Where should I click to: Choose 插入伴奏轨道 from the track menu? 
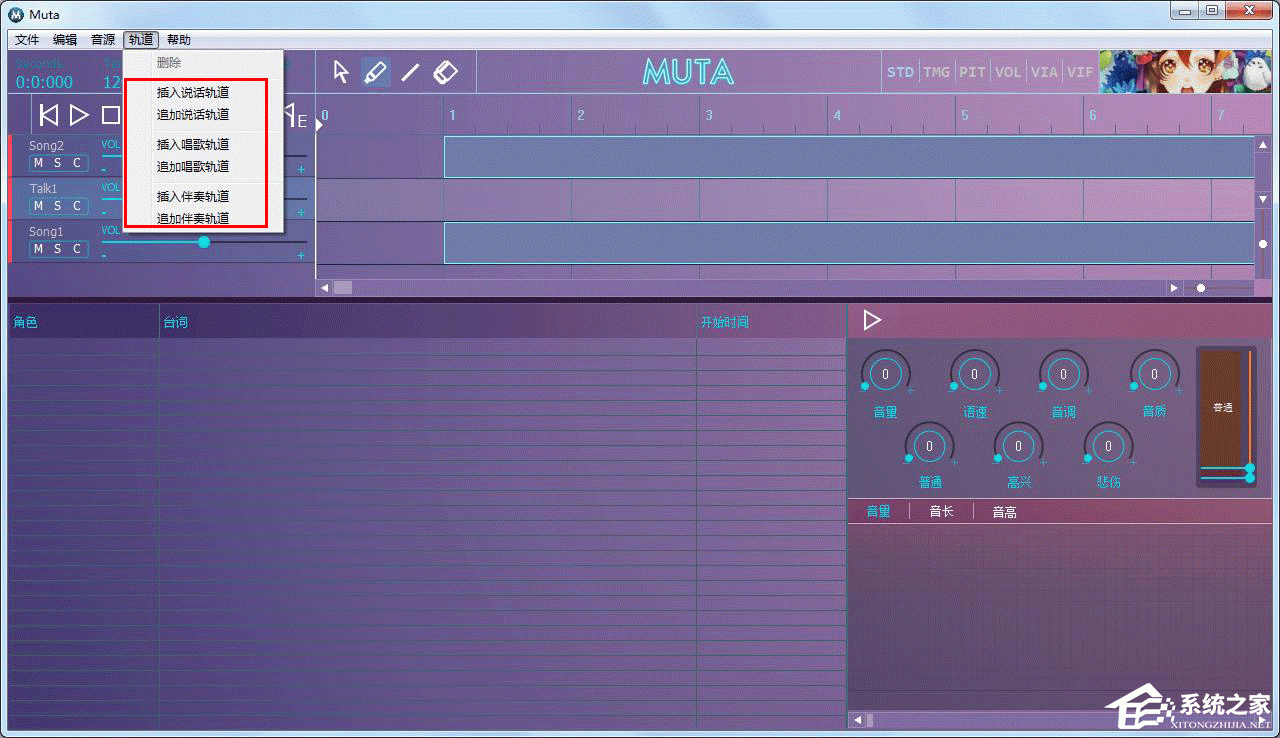[x=193, y=197]
